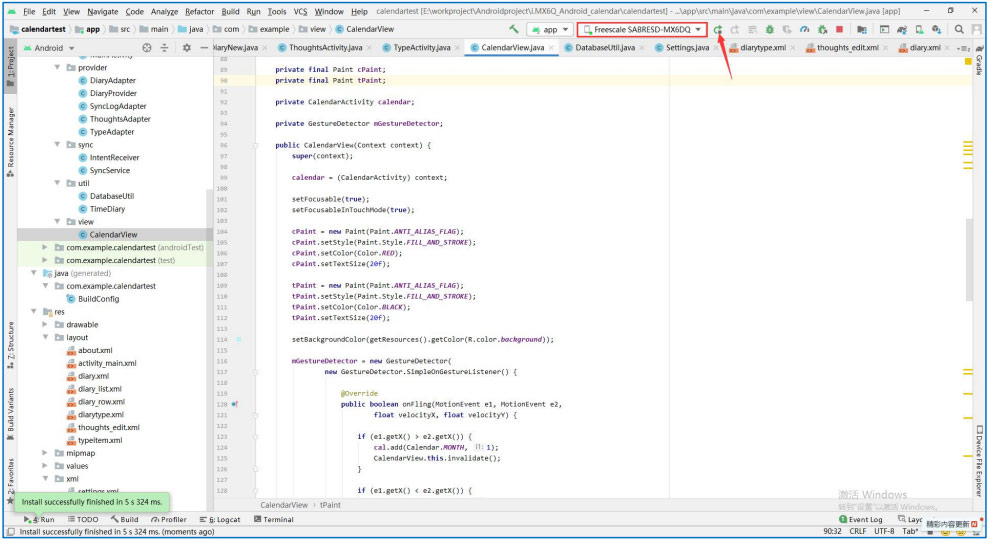Toggle the Terminal tool window
This screenshot has width=989, height=540.
pos(274,520)
